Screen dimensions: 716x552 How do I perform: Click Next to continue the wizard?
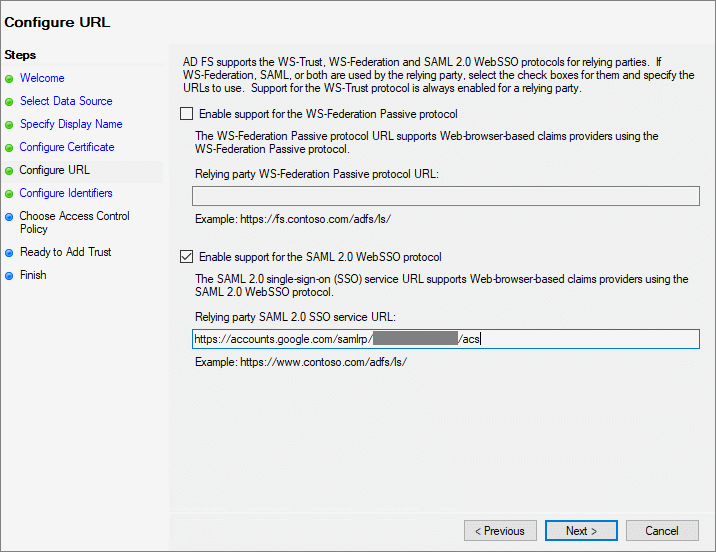coord(581,531)
